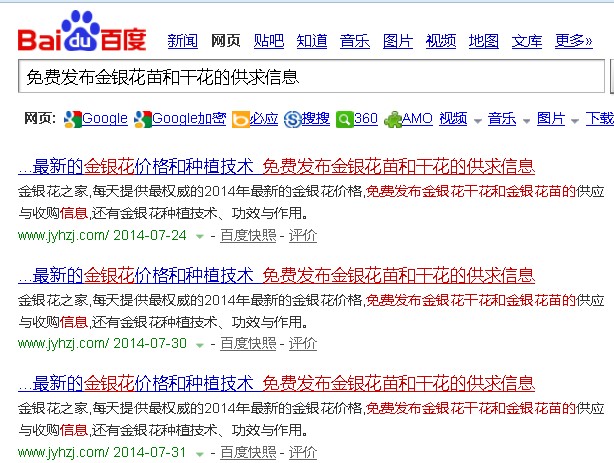Image resolution: width=614 pixels, height=463 pixels.
Task: Open the result title dated 2014-07-24
Action: [x=276, y=167]
